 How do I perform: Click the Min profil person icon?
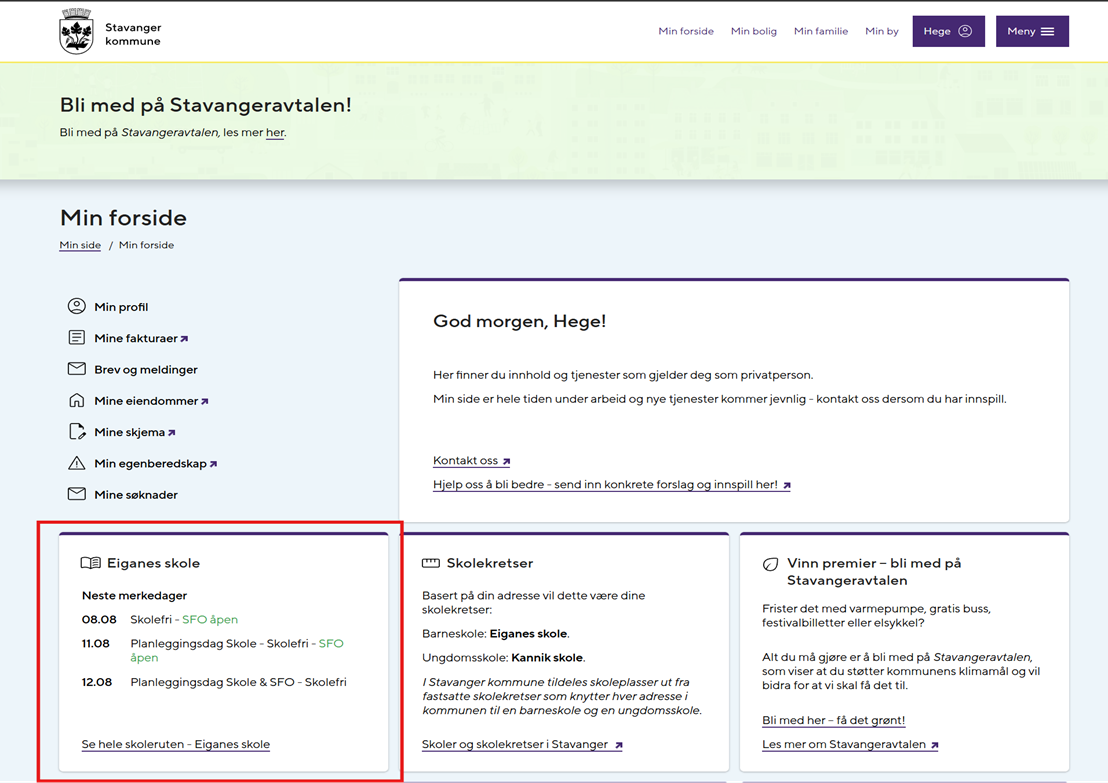(76, 306)
